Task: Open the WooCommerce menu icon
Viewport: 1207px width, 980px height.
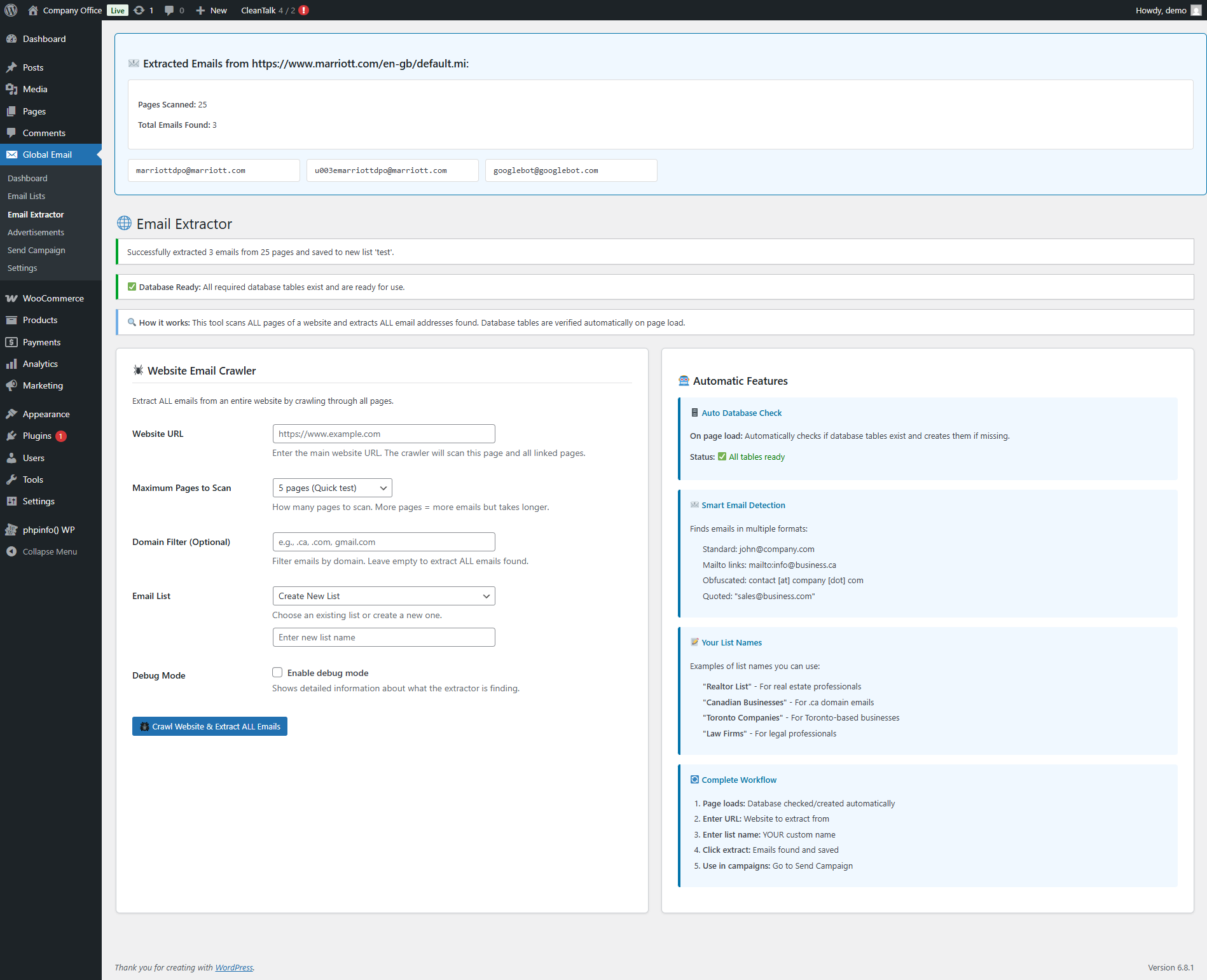Action: pyautogui.click(x=11, y=298)
